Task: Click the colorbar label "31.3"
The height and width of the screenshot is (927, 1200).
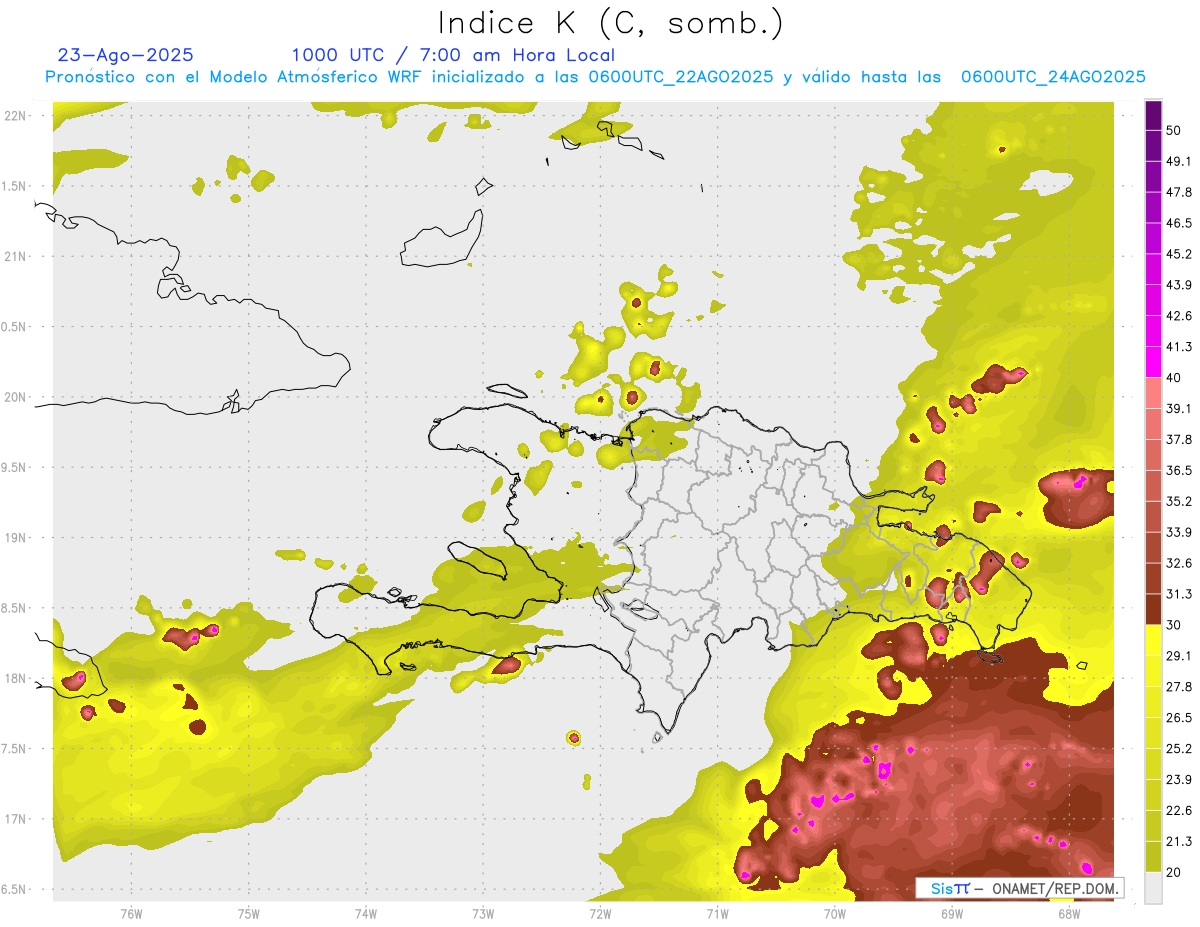Action: 1179,595
